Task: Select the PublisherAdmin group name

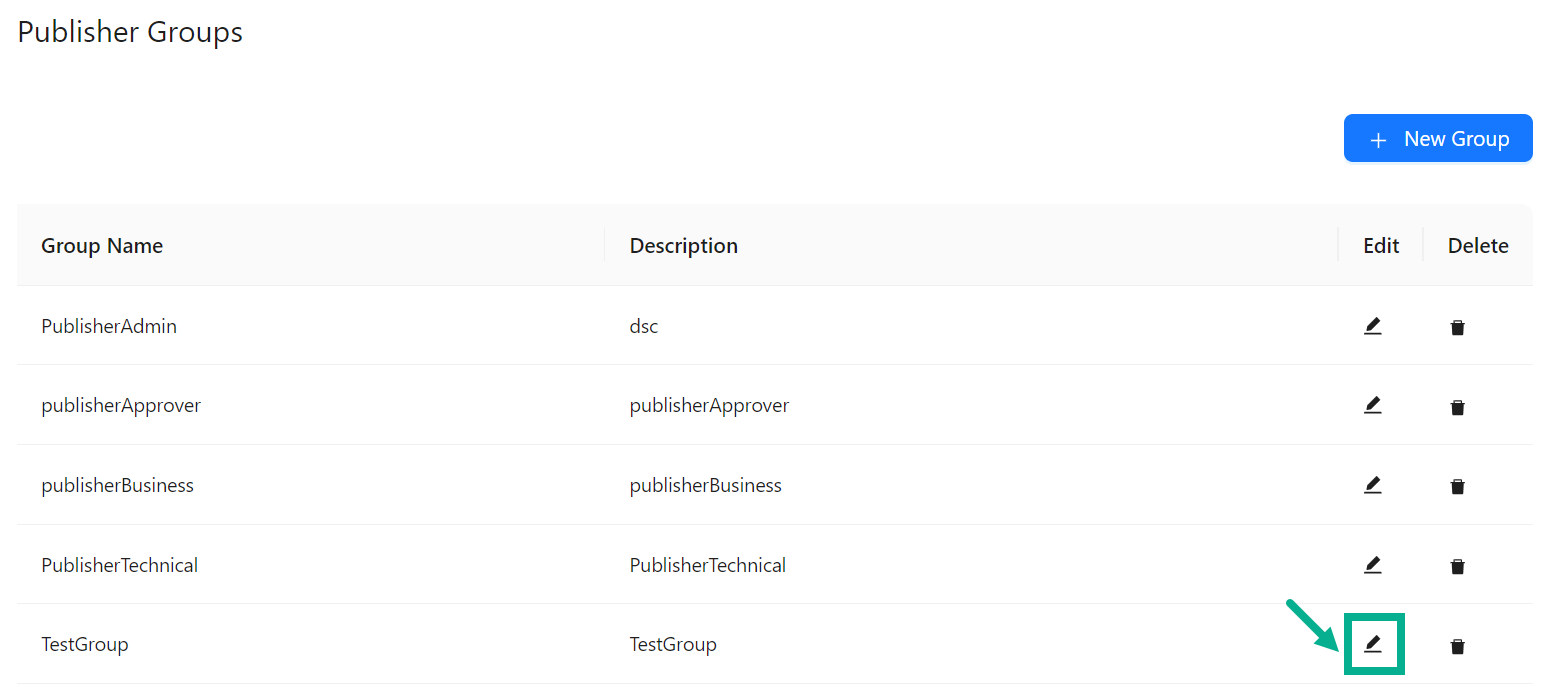Action: tap(108, 326)
